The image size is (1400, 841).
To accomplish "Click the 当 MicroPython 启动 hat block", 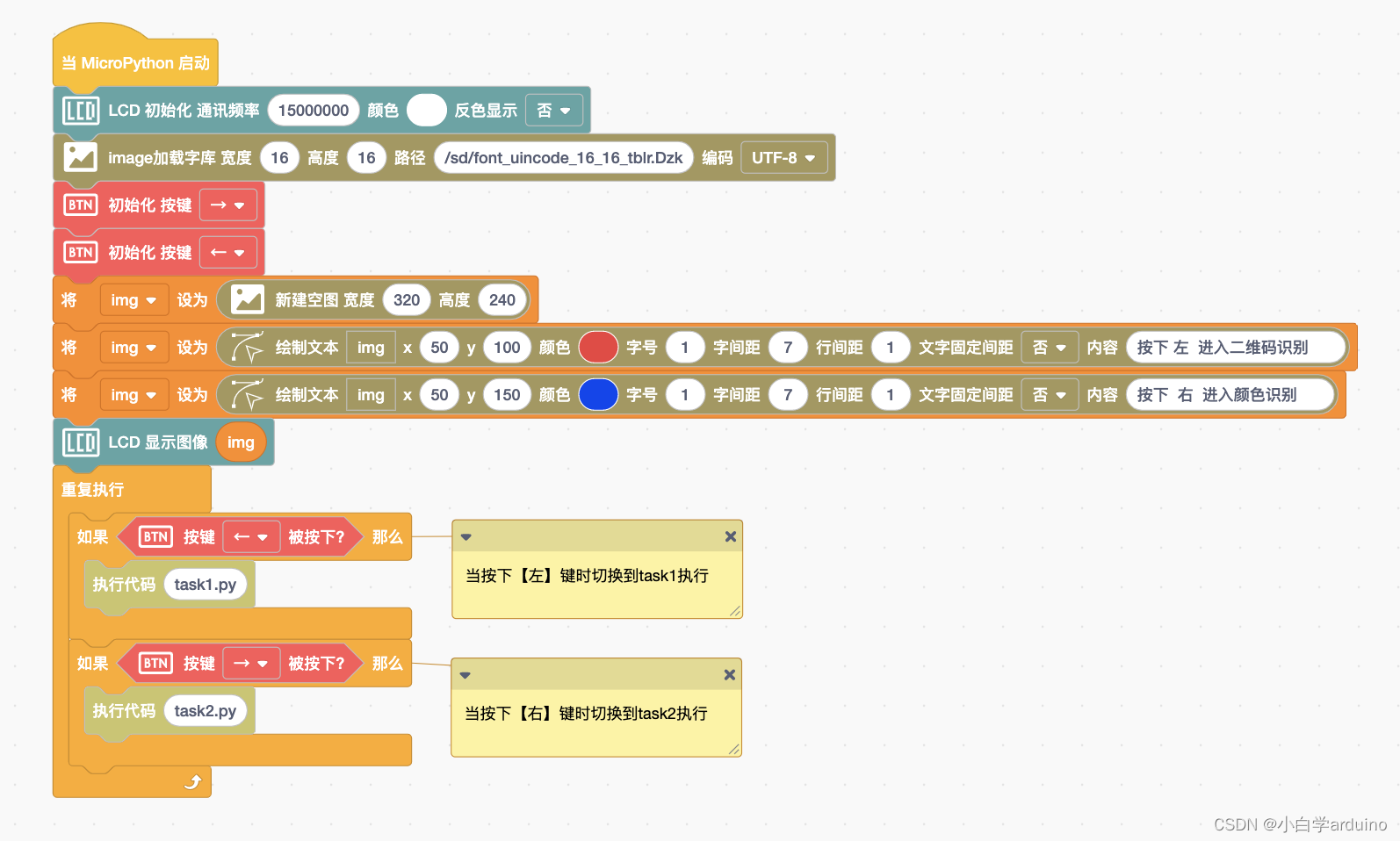I will point(135,63).
